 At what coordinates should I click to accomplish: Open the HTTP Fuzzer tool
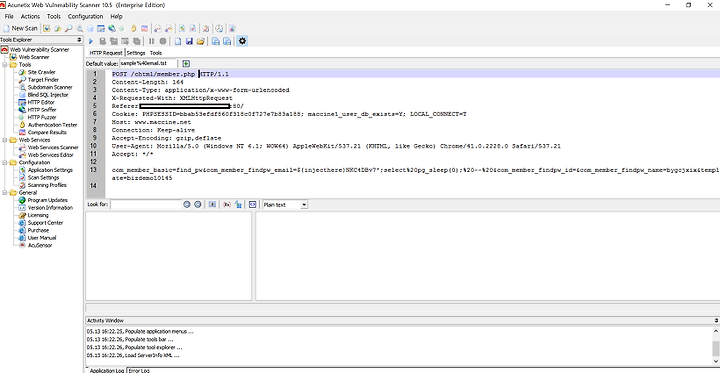[42, 117]
